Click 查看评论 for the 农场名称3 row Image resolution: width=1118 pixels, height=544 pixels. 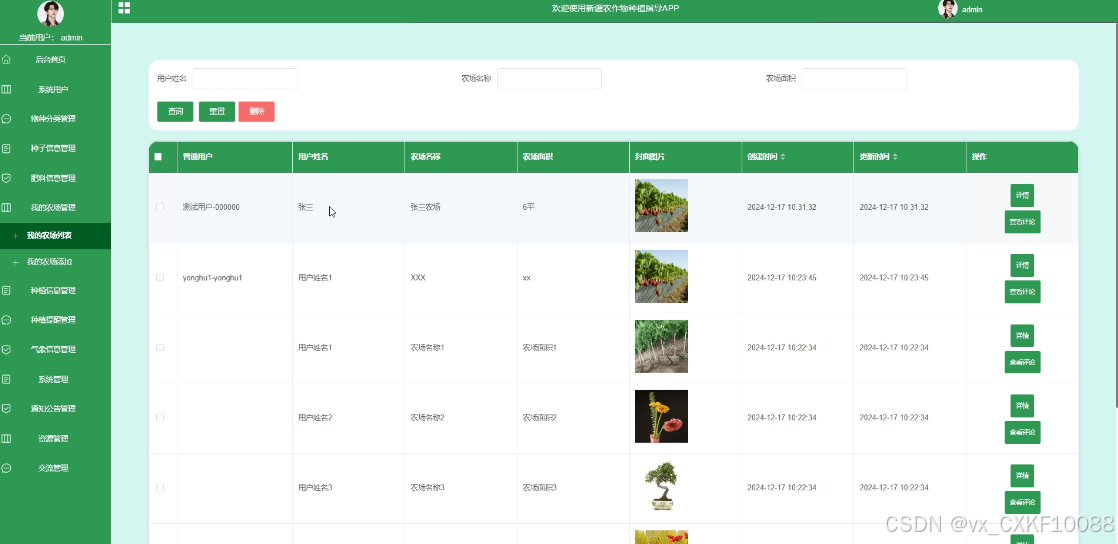(x=1022, y=502)
